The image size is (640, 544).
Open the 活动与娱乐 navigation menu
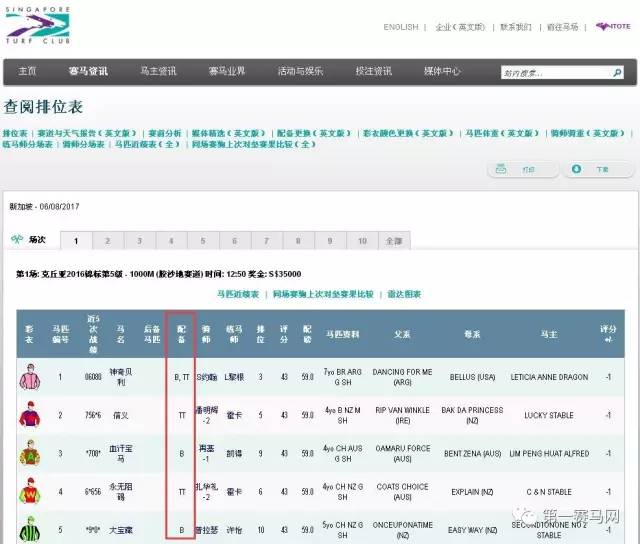pos(300,71)
